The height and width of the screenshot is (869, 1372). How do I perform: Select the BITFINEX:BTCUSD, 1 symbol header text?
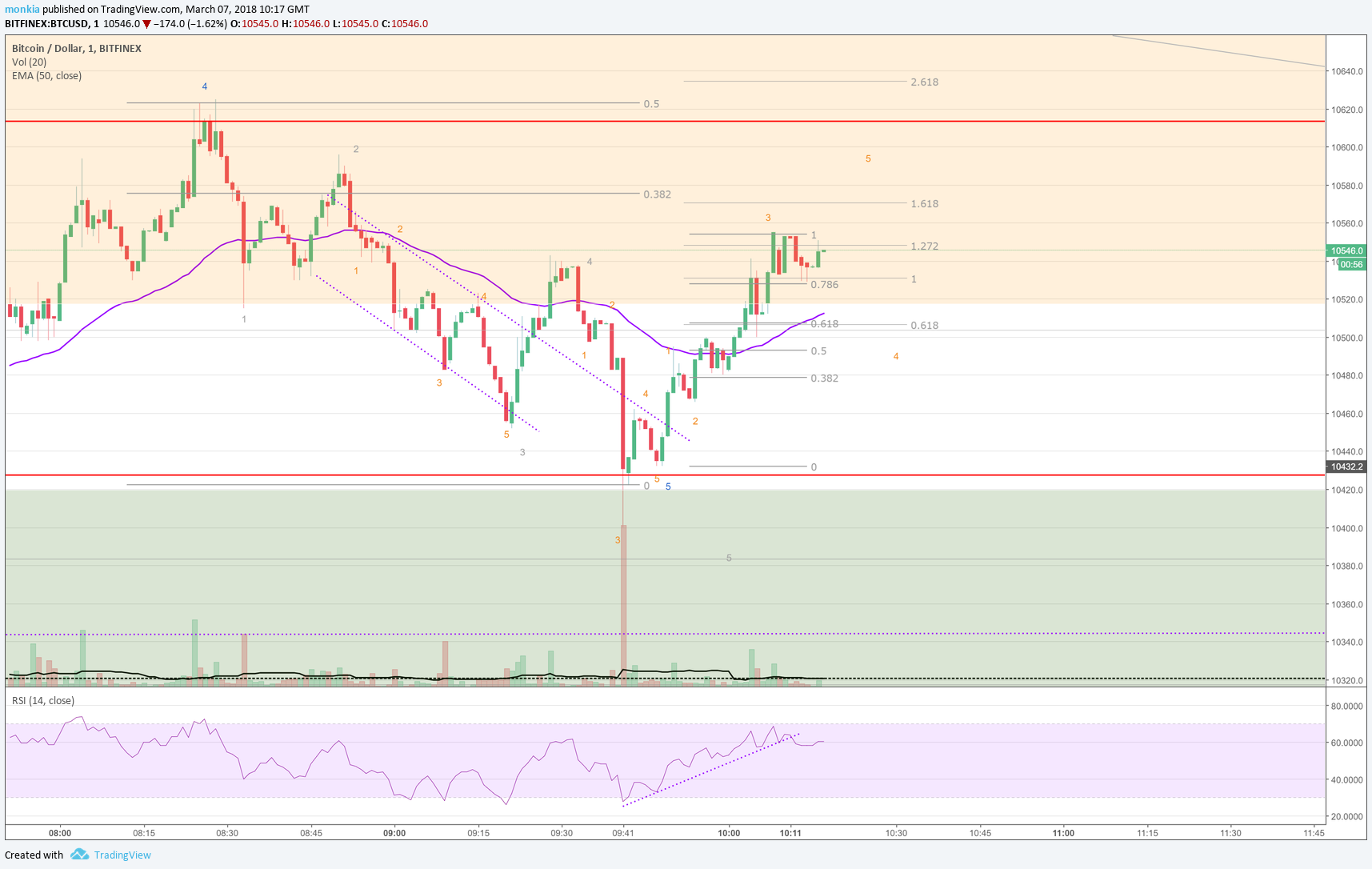(x=52, y=23)
